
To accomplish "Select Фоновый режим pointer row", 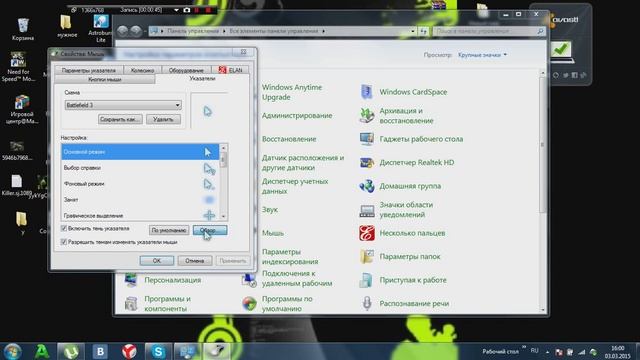I will [x=140, y=184].
